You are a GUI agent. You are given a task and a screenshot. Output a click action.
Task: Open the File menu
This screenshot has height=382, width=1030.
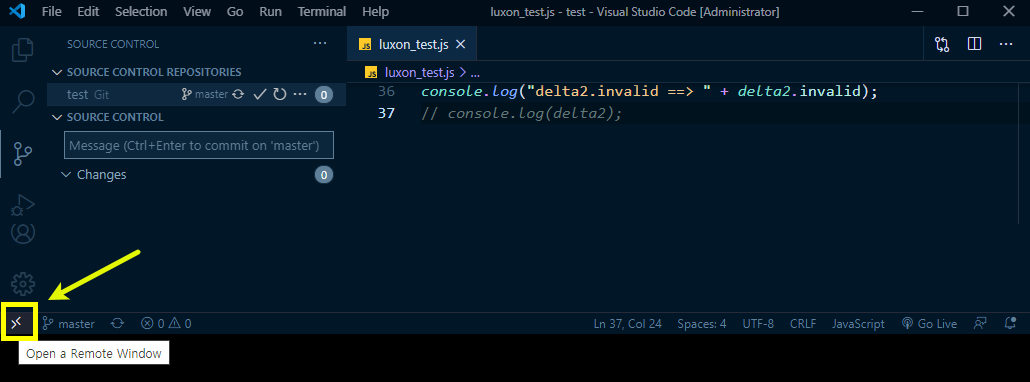coord(51,12)
